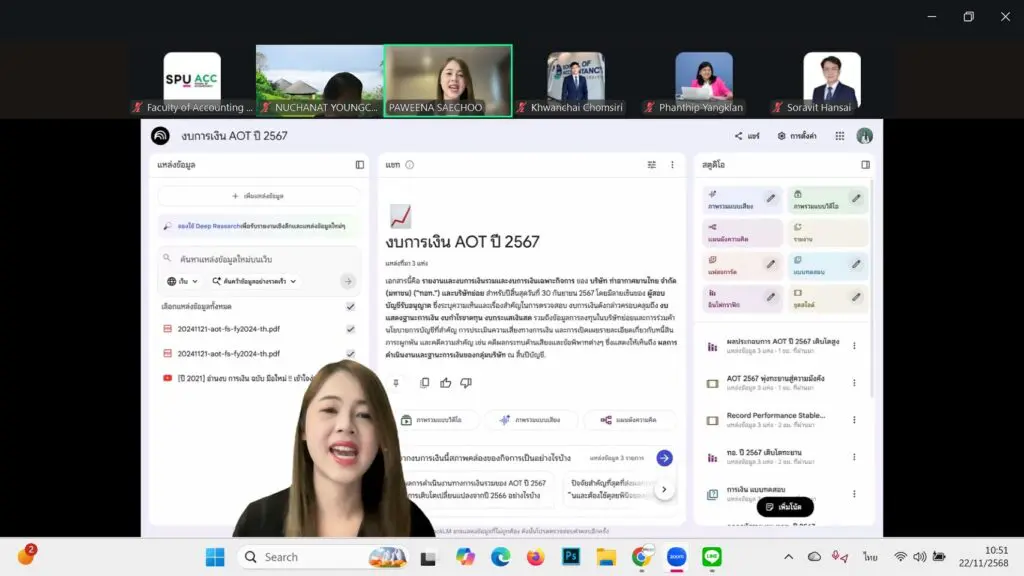Uncheck the first 20241121-aot-fs-fy2024-th.pdf source
Viewport: 1024px width, 576px height.
[x=350, y=329]
